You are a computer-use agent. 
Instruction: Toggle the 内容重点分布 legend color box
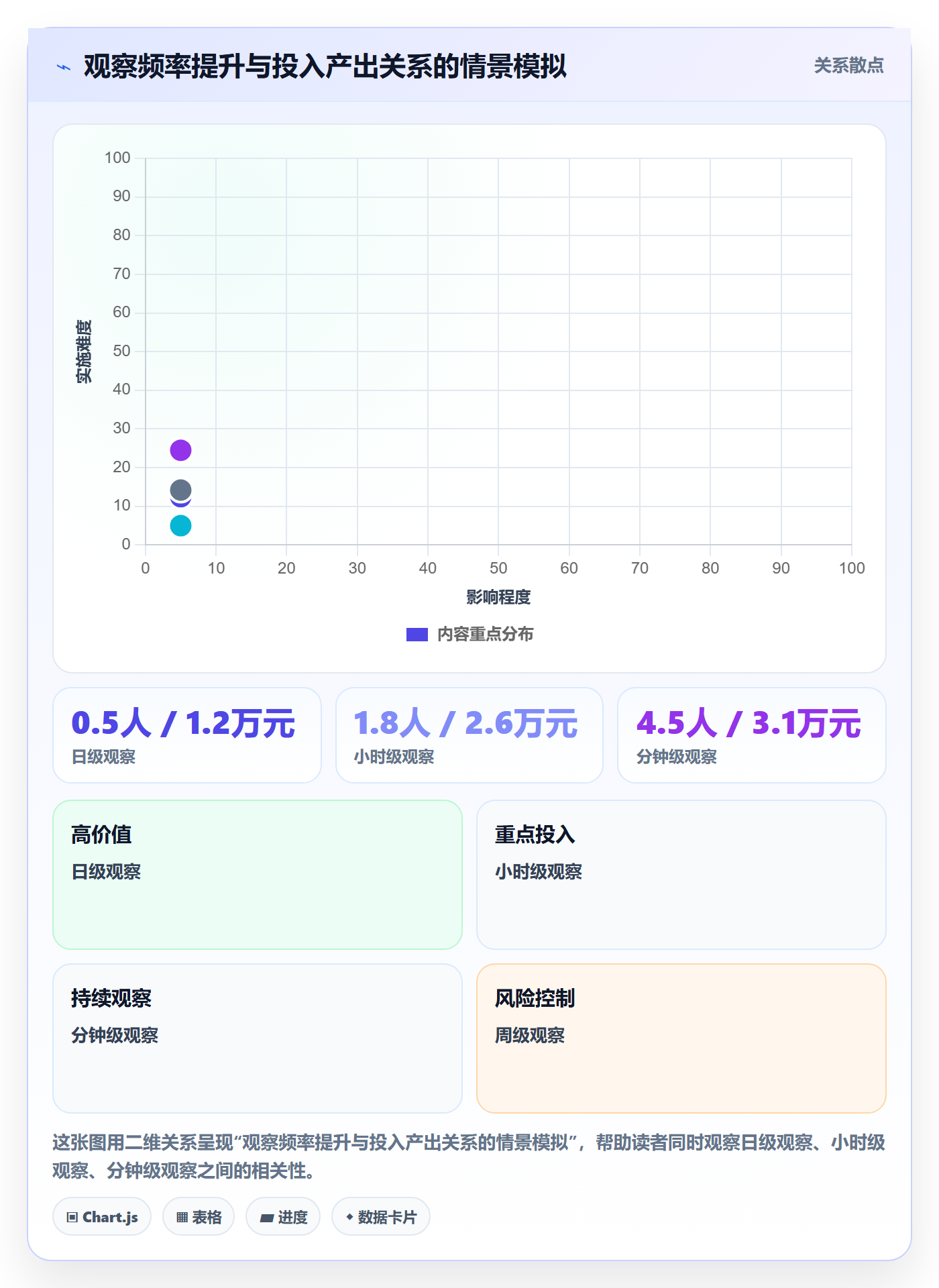[417, 635]
